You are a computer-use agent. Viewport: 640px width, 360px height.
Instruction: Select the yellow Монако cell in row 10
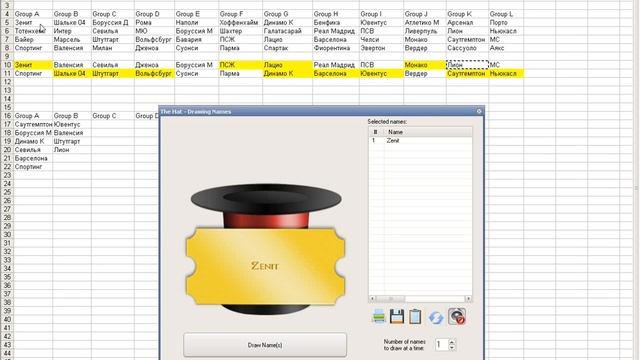point(425,65)
